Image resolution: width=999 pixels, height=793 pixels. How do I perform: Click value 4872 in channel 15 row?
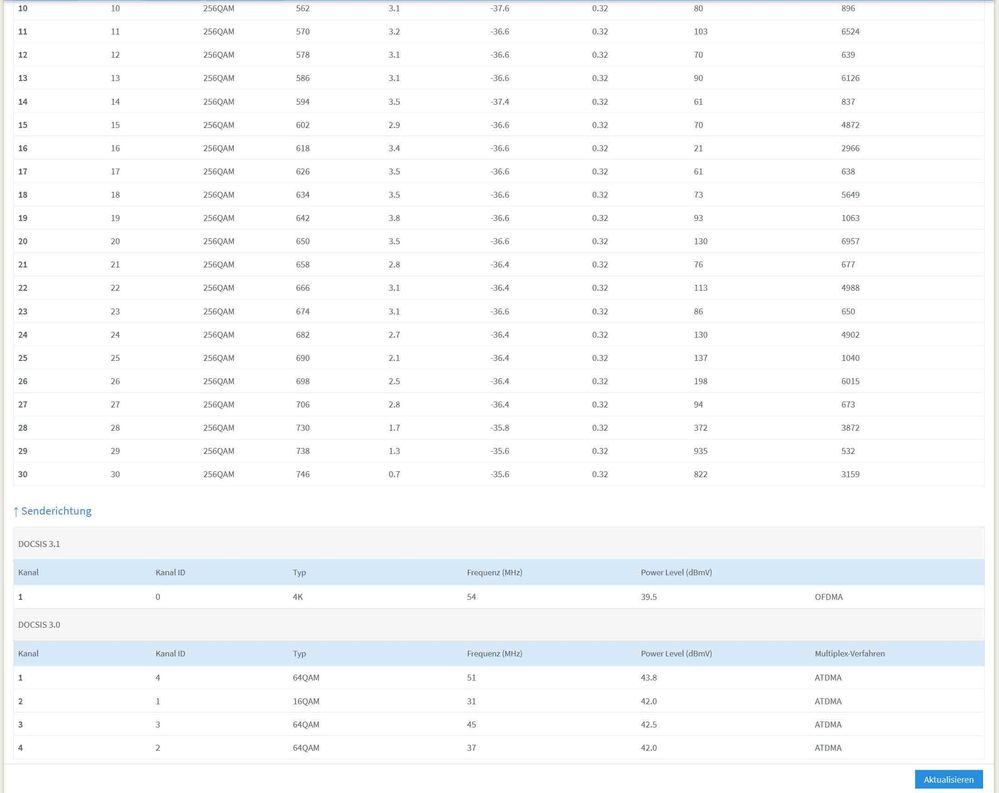(850, 125)
